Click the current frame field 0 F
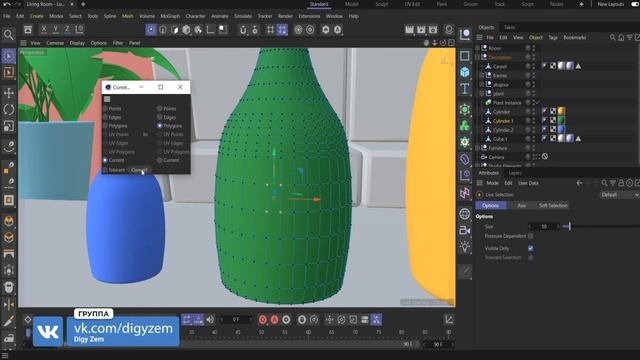 (x=236, y=320)
